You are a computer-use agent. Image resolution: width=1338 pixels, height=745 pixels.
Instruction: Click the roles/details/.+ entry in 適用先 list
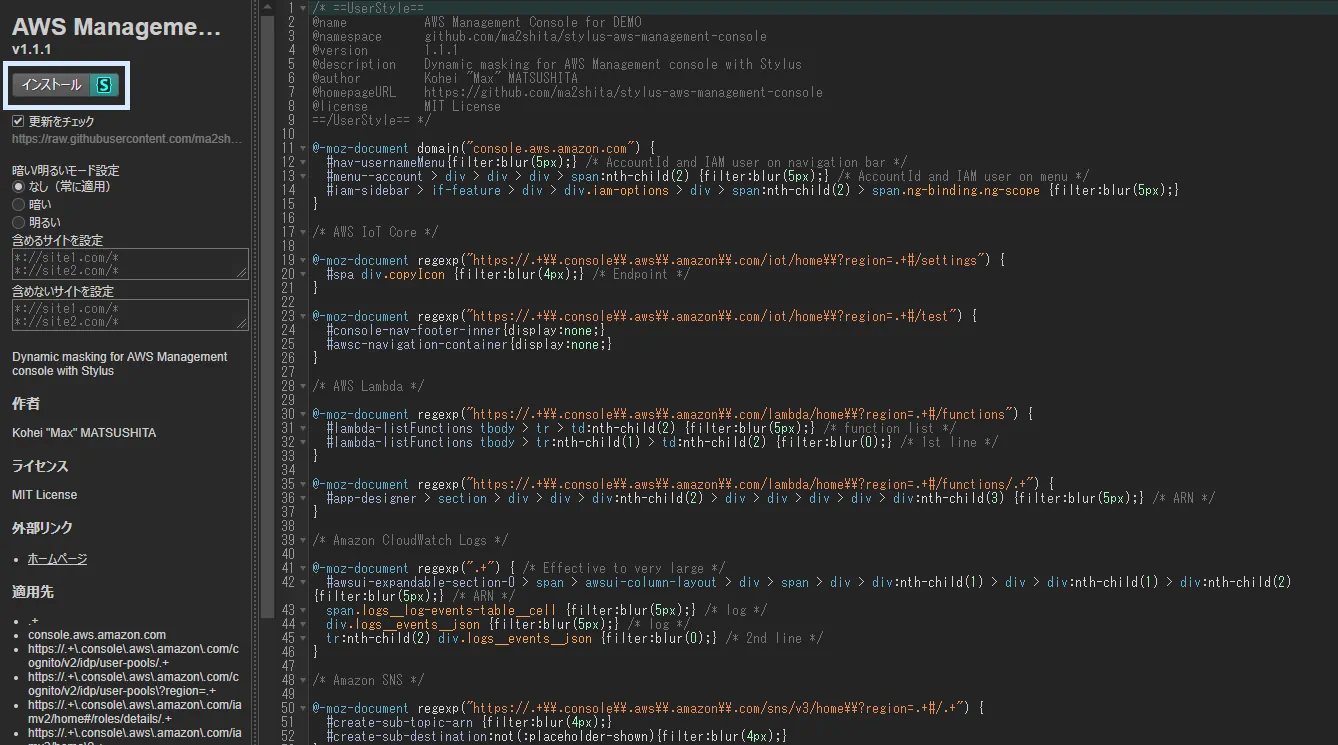pyautogui.click(x=134, y=712)
